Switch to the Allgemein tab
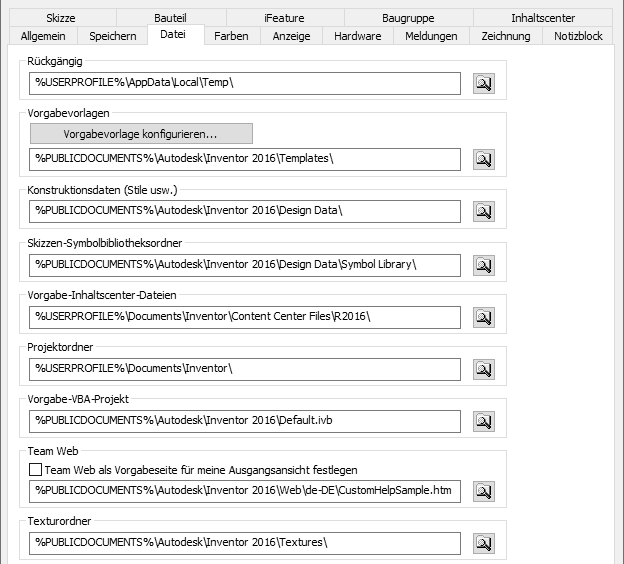Screen dimensions: 624x564 (42, 36)
